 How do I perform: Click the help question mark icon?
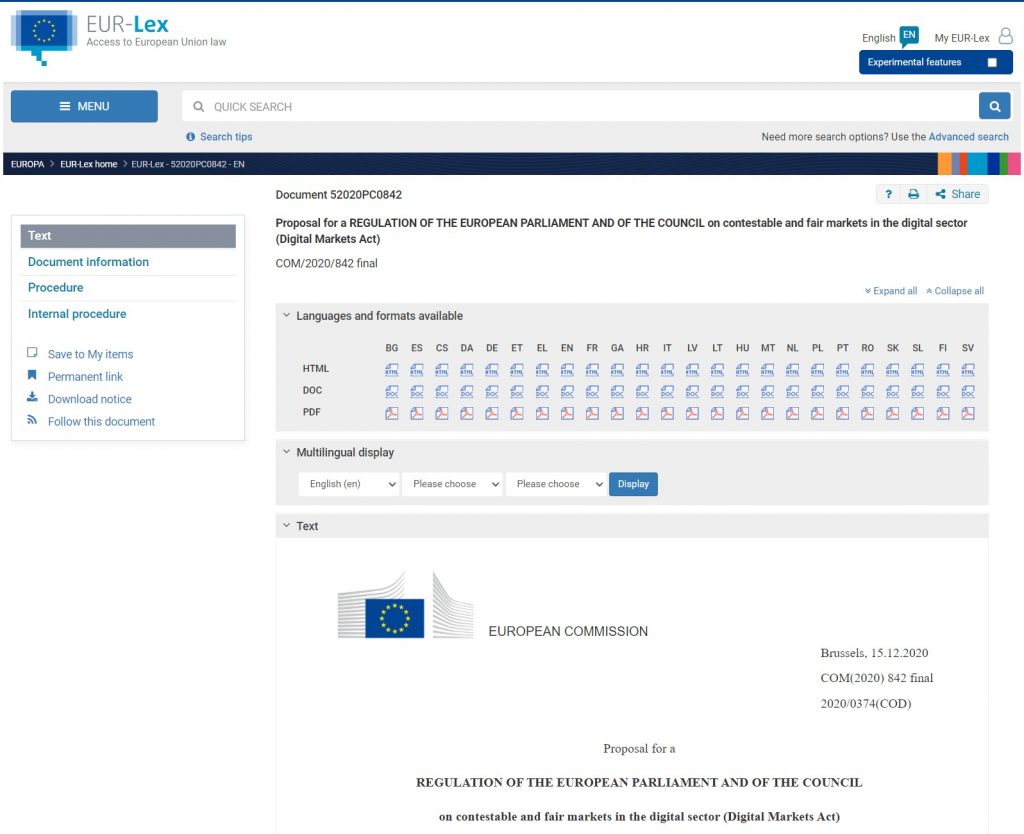click(888, 194)
